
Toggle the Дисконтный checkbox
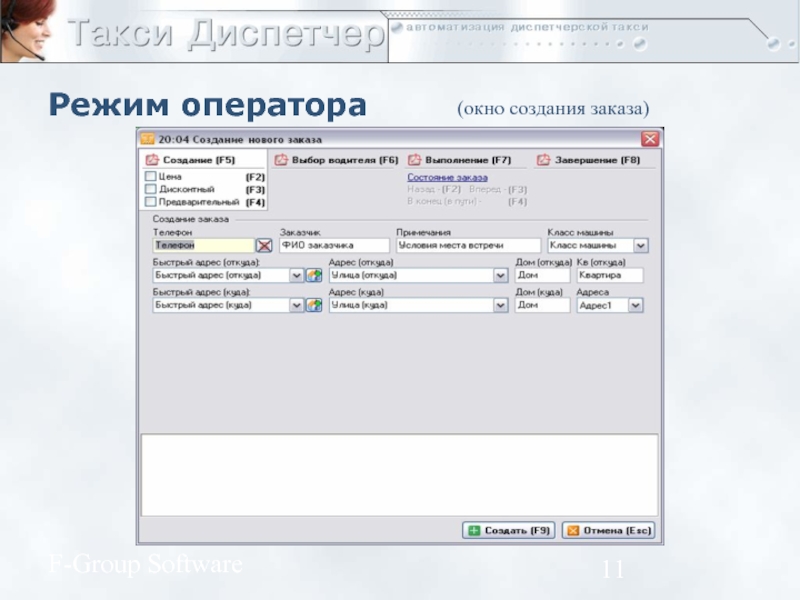[x=151, y=189]
